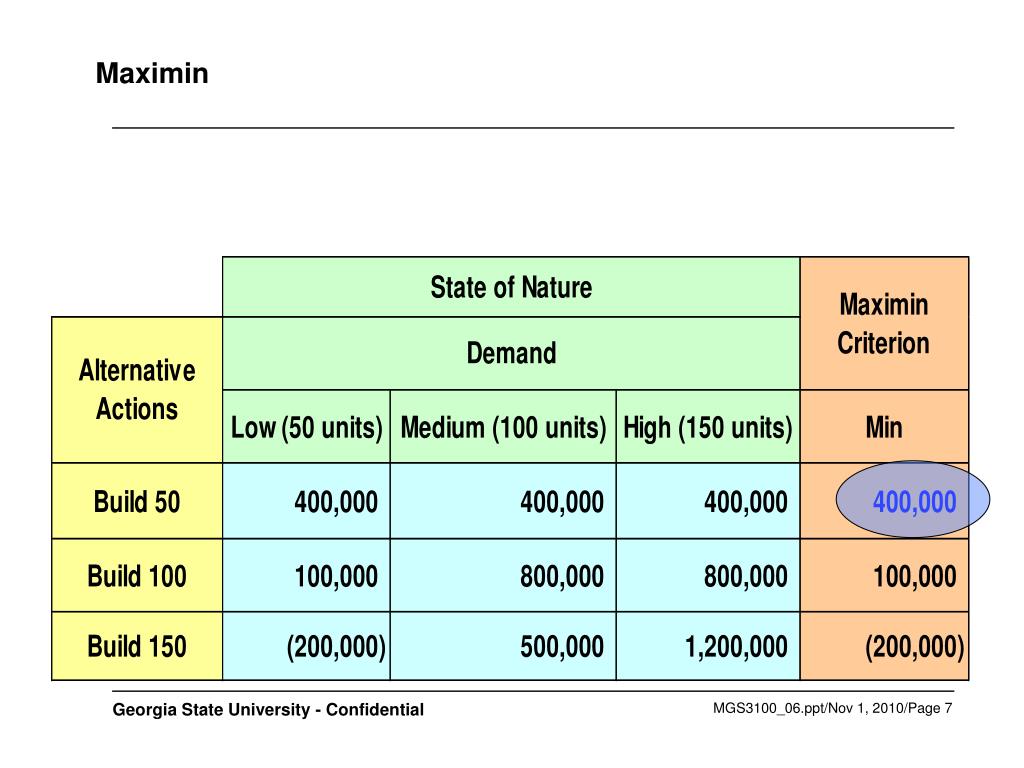
Task: Select the Build 50 row label
Action: tap(137, 502)
